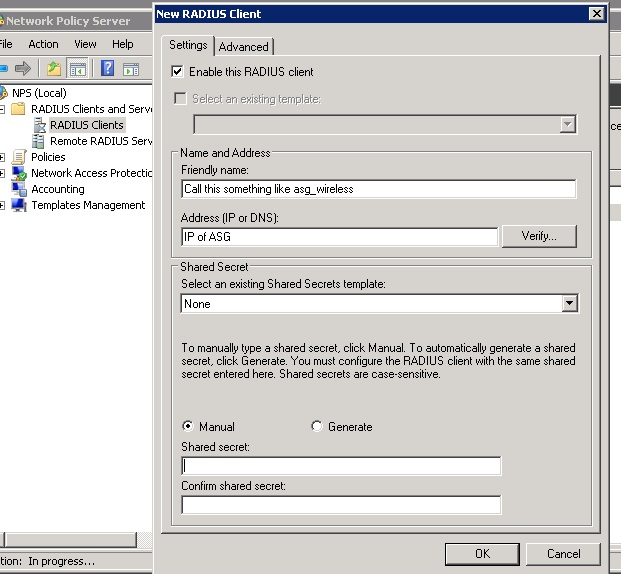The height and width of the screenshot is (574, 621).
Task: Click OK to create the RADIUS client
Action: tap(482, 554)
